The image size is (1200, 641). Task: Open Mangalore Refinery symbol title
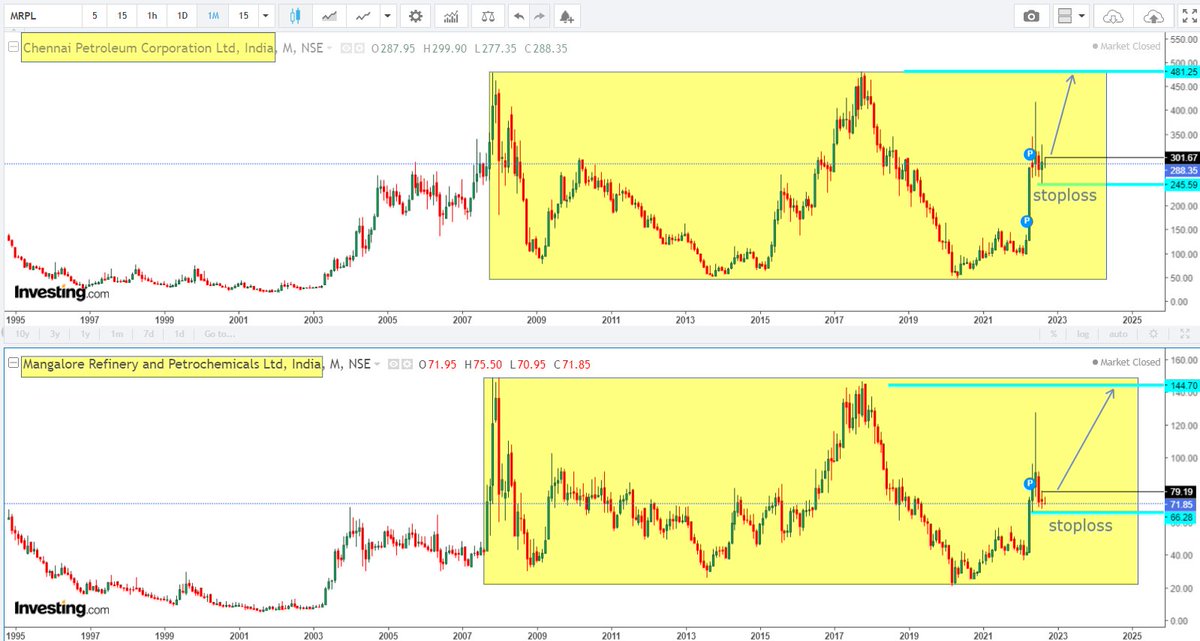(x=172, y=365)
